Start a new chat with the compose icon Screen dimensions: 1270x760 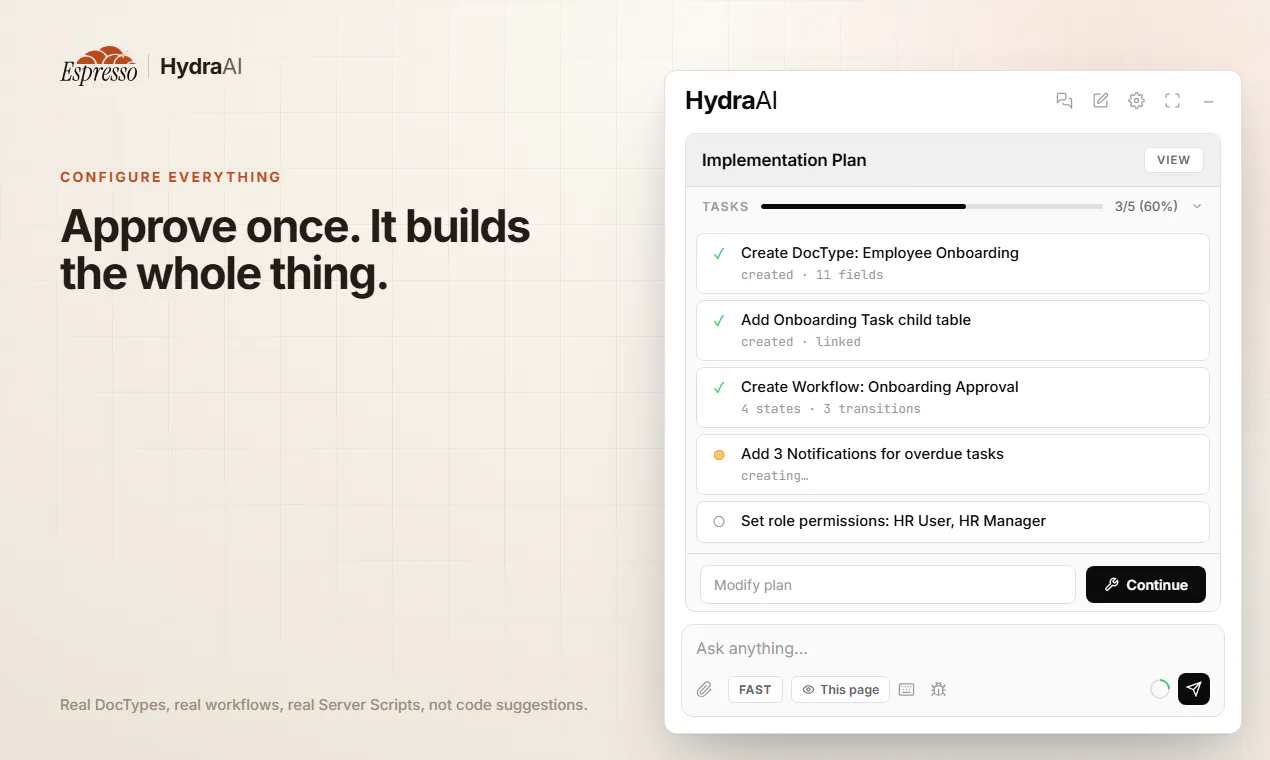pyautogui.click(x=1100, y=100)
